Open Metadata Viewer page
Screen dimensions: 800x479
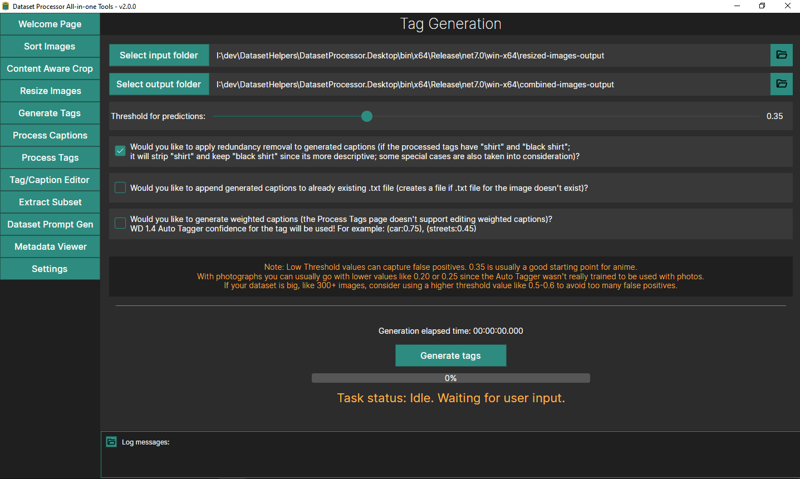click(50, 246)
